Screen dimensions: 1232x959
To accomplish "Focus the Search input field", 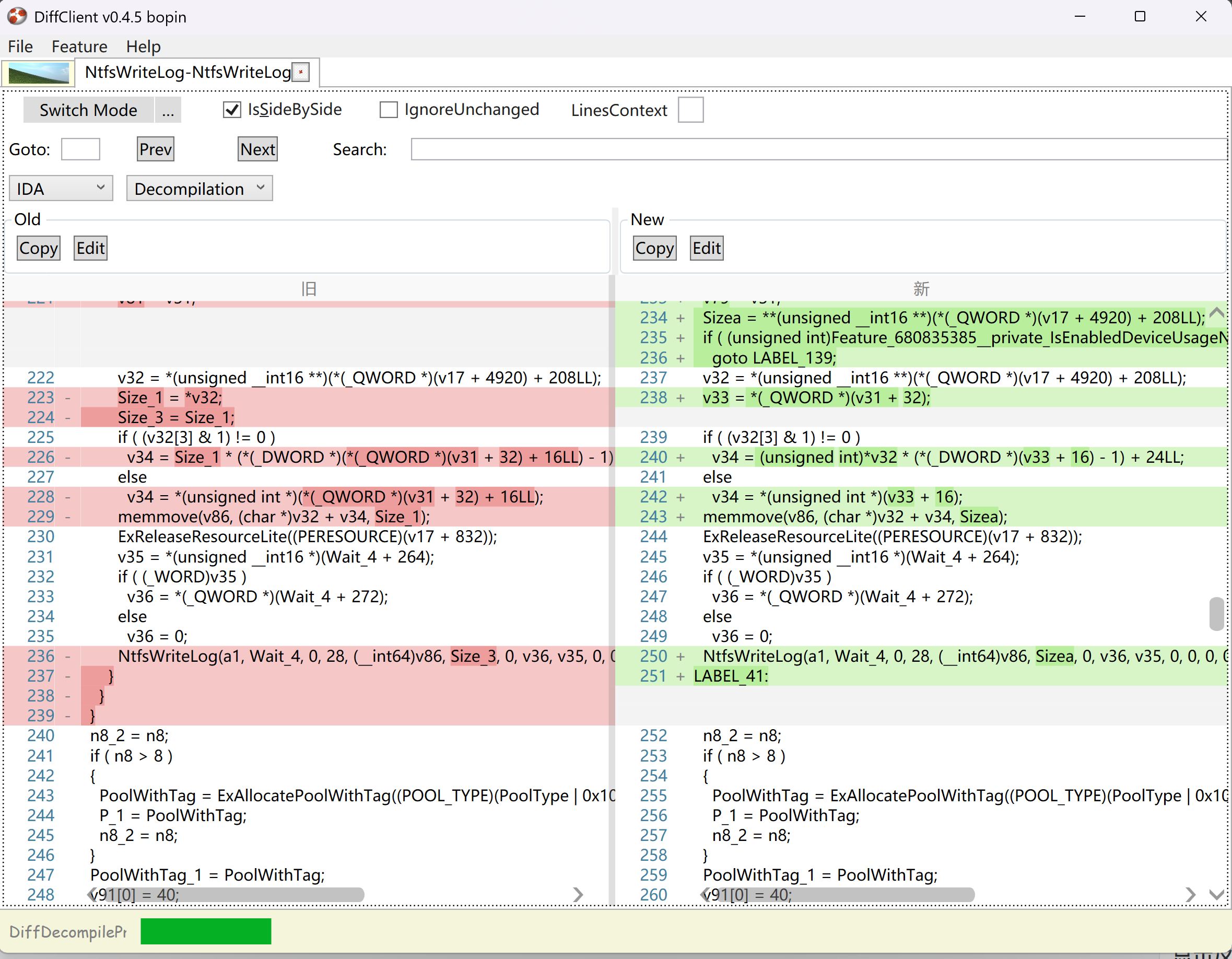I will pyautogui.click(x=818, y=149).
